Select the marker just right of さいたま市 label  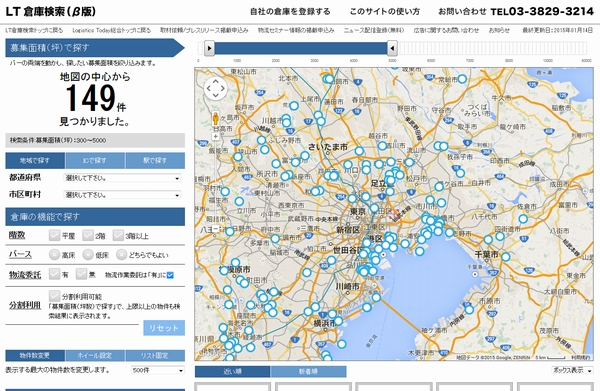coord(359,151)
